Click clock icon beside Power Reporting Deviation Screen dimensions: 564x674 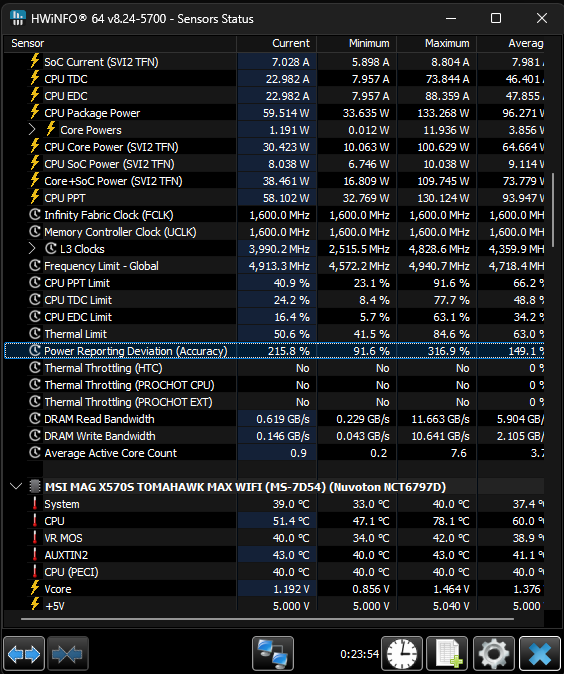35,351
